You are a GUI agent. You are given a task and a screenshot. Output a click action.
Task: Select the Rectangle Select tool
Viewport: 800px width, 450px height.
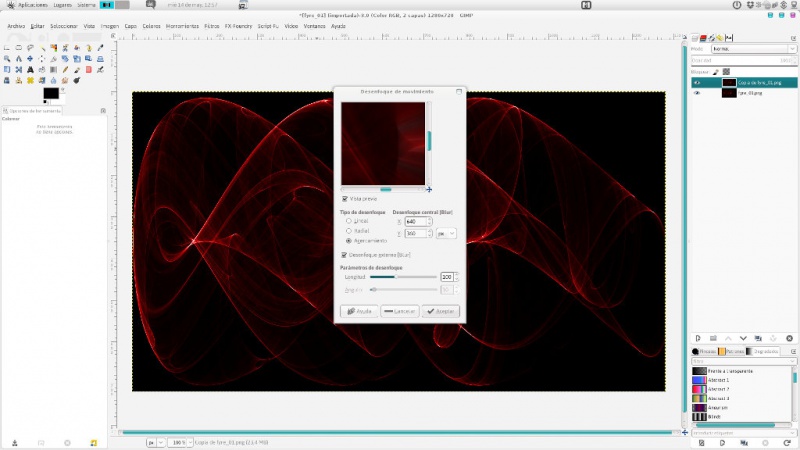(x=7, y=47)
